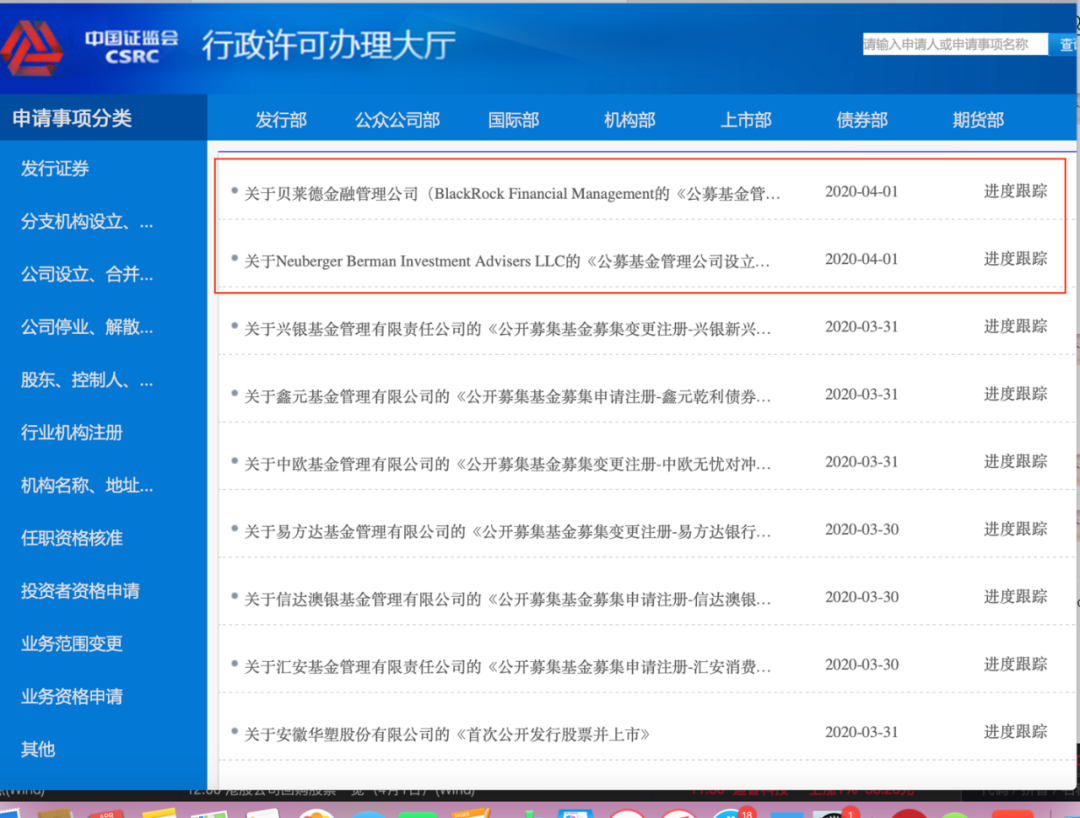Image resolution: width=1080 pixels, height=818 pixels.
Task: Select 公司设立、合并 sidebar category
Action: click(x=87, y=274)
